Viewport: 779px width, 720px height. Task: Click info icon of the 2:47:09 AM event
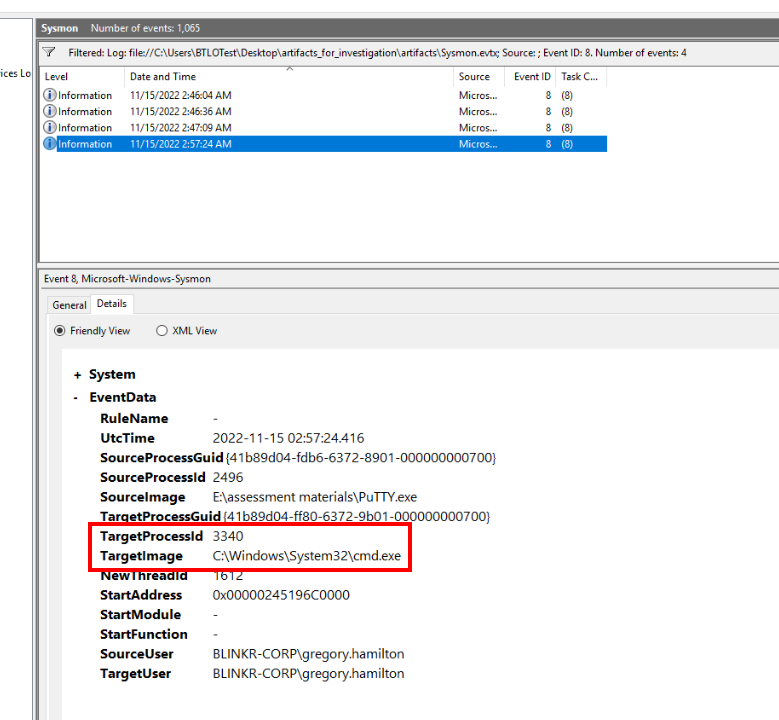(50, 128)
